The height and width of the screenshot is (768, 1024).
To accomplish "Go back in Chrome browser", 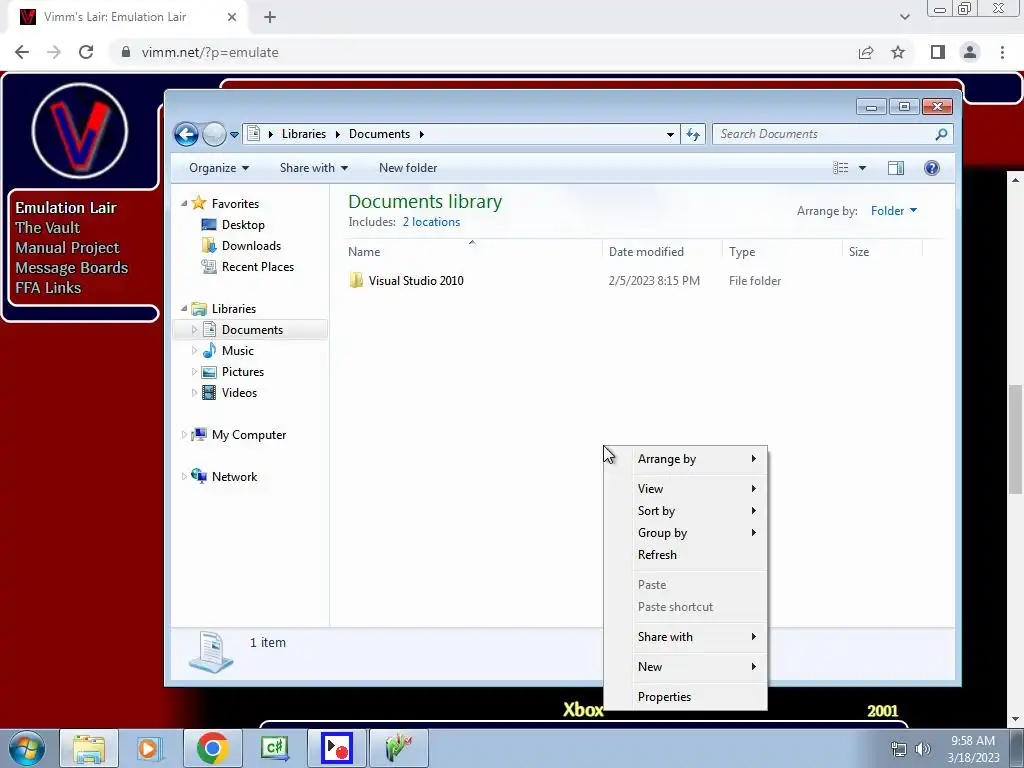I will pos(22,52).
